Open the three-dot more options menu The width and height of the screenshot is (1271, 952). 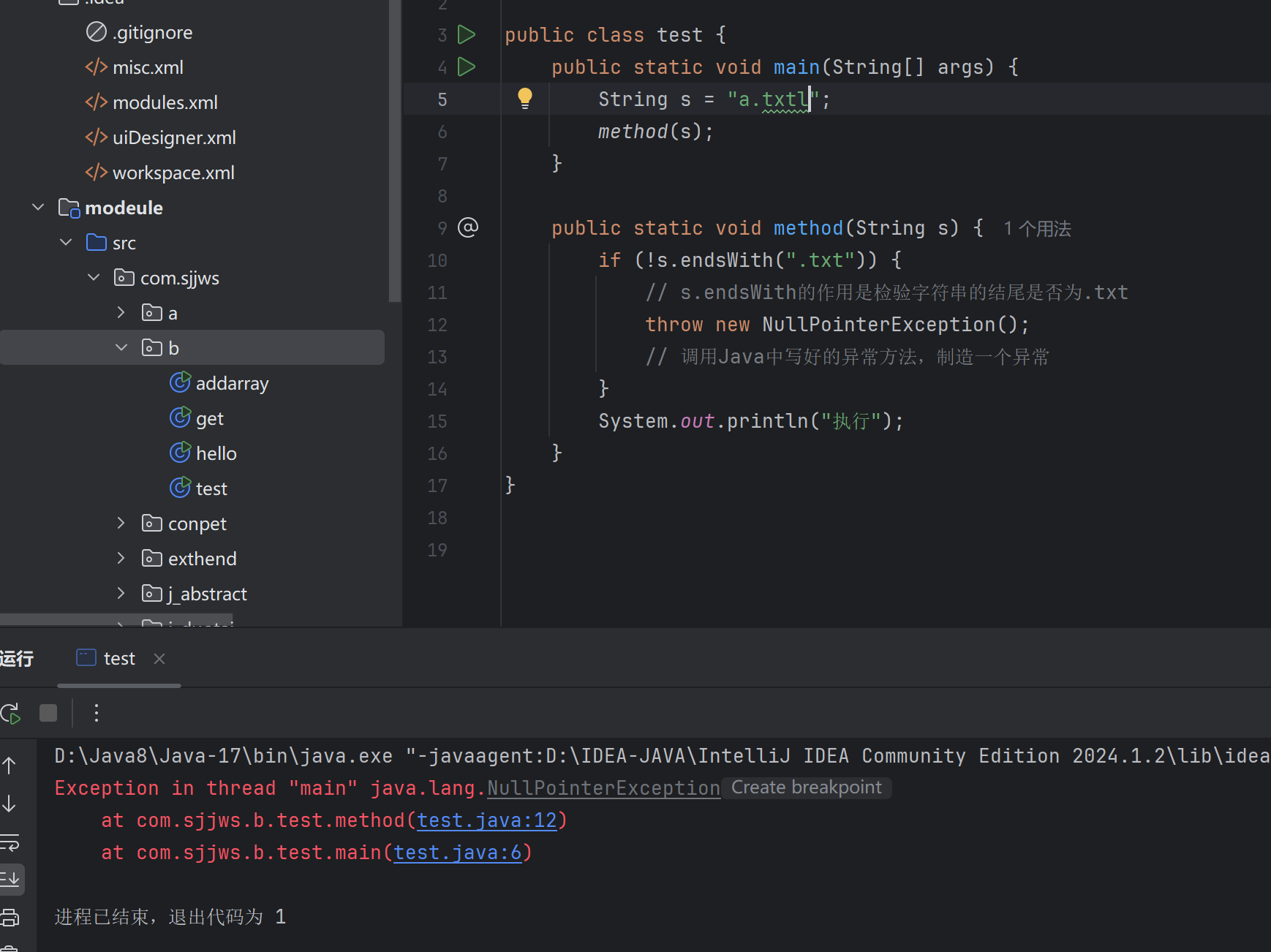(x=96, y=713)
